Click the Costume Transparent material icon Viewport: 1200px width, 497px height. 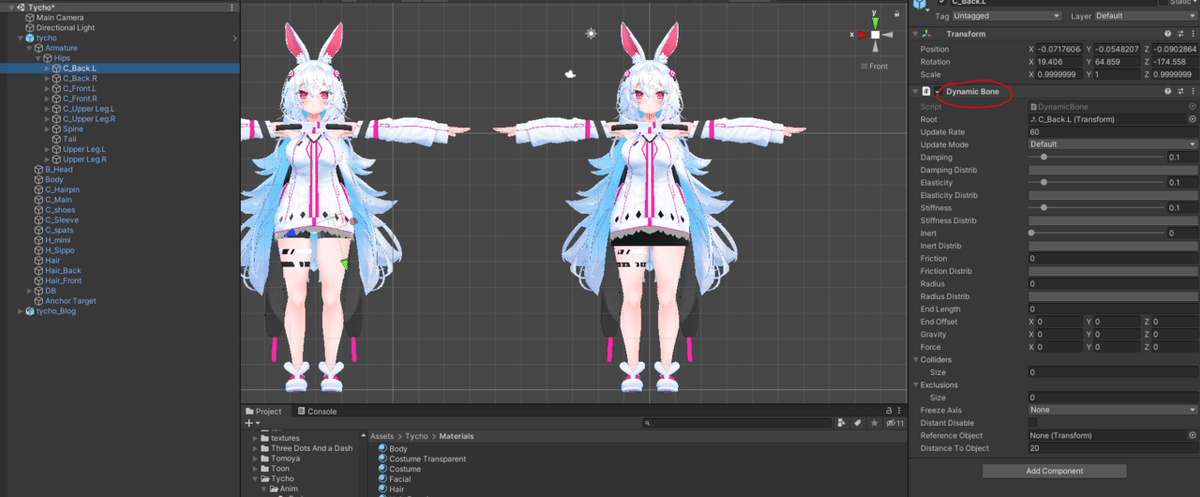[x=382, y=459]
